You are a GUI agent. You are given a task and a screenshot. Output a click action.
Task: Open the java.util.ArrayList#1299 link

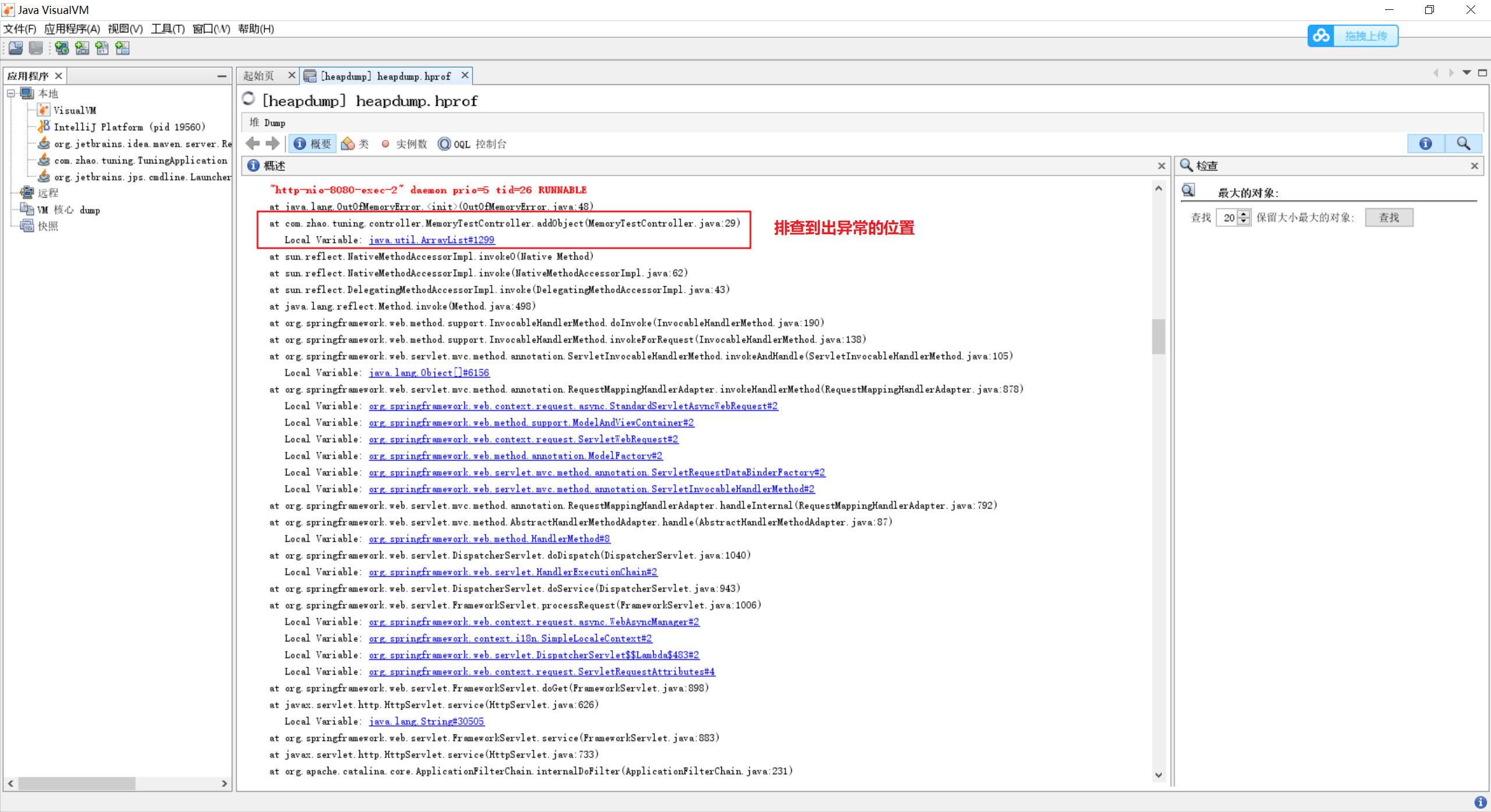pos(432,240)
